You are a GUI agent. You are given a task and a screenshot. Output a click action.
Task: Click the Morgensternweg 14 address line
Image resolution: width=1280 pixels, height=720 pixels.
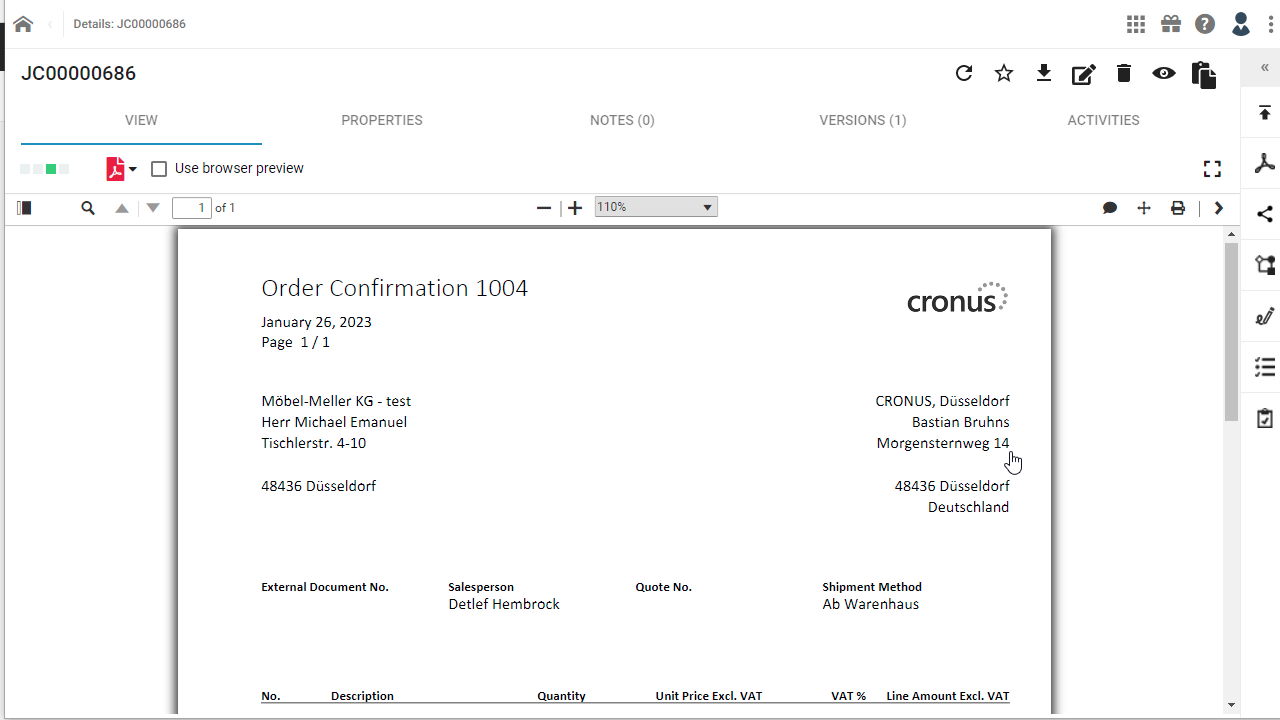[x=943, y=443]
